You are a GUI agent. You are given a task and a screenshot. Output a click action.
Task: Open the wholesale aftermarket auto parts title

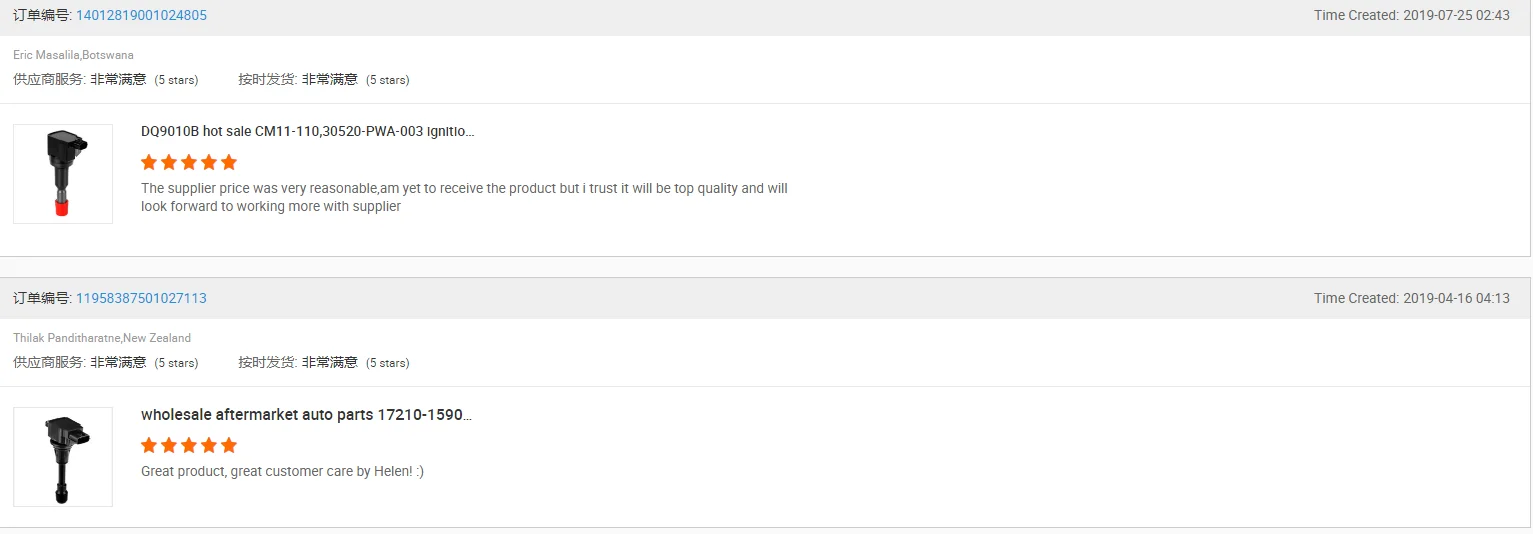coord(306,415)
